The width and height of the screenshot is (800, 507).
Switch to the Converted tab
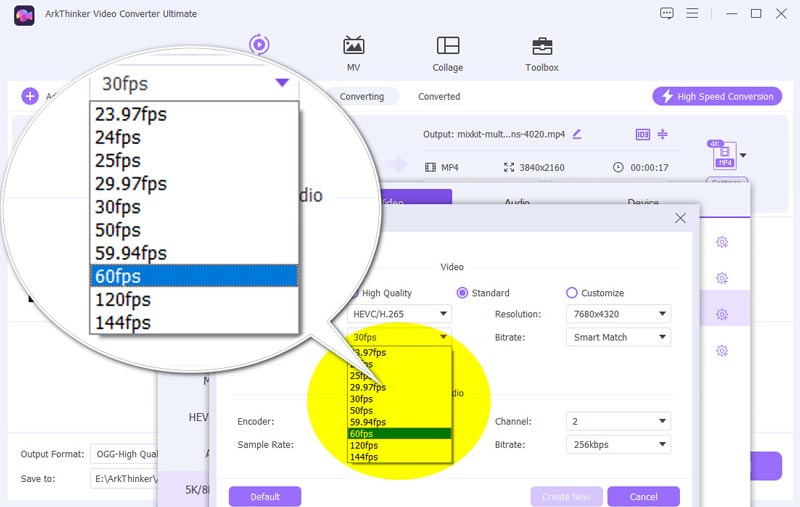tap(439, 96)
